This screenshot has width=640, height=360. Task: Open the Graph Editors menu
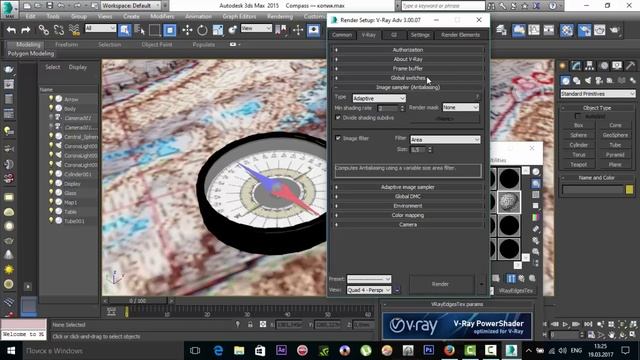[x=239, y=16]
